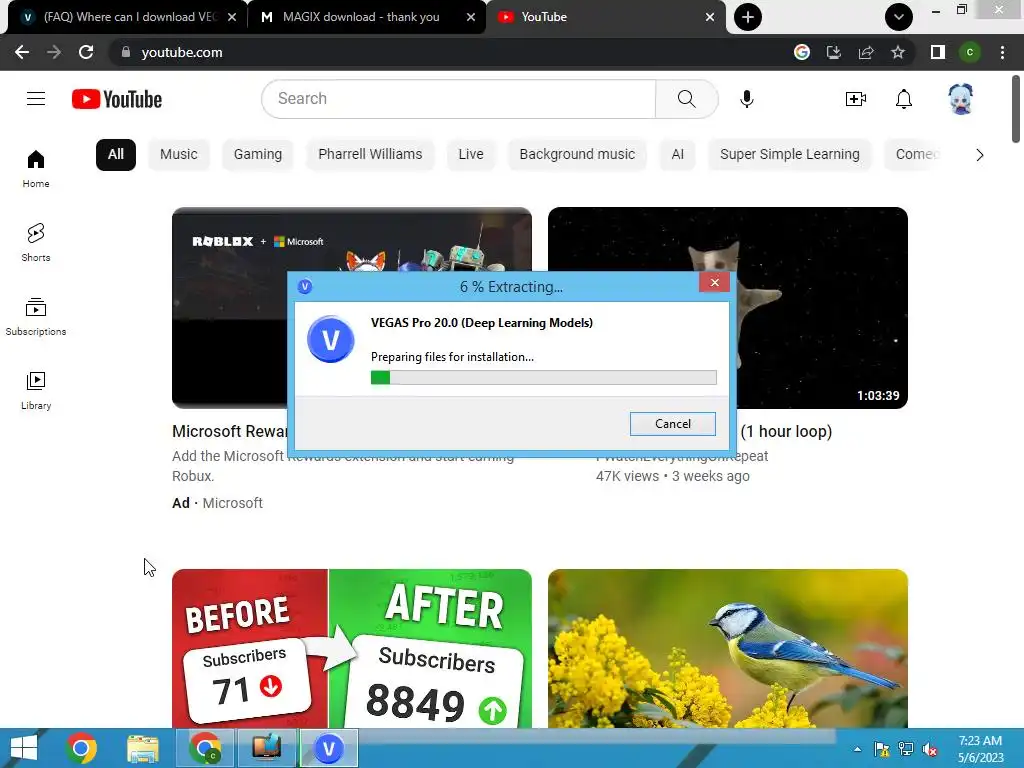The image size is (1024, 768).
Task: Click the Google icon in address bar
Action: pyautogui.click(x=802, y=52)
